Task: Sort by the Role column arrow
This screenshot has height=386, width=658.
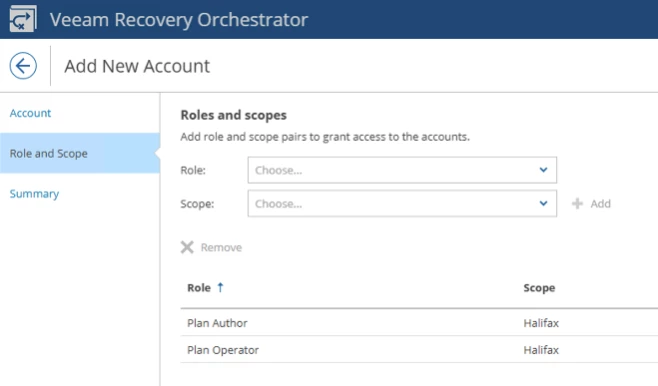Action: point(220,287)
